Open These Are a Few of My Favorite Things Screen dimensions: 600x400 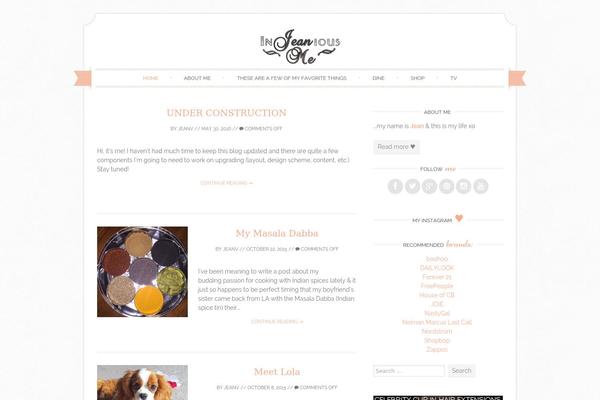coord(292,78)
